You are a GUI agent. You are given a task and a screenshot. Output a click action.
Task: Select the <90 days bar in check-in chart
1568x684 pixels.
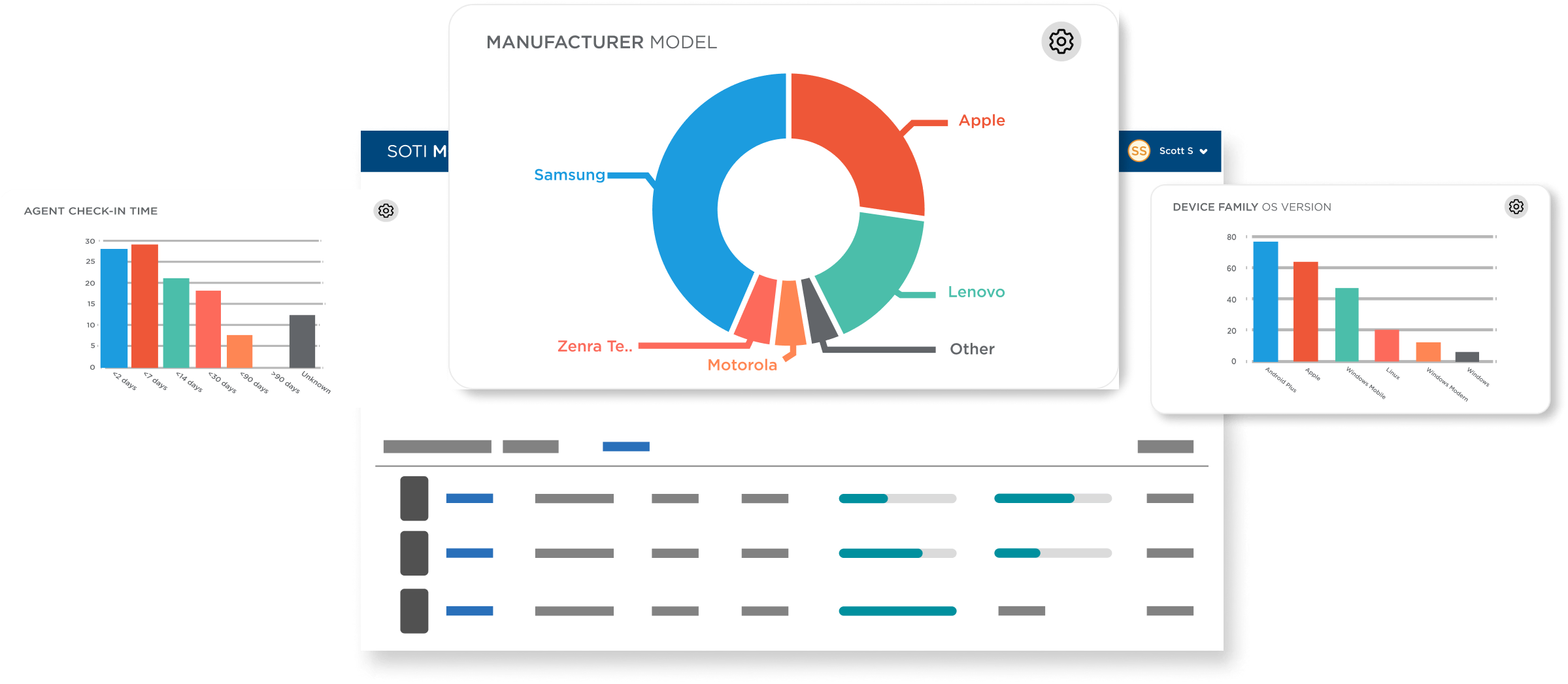pyautogui.click(x=239, y=351)
